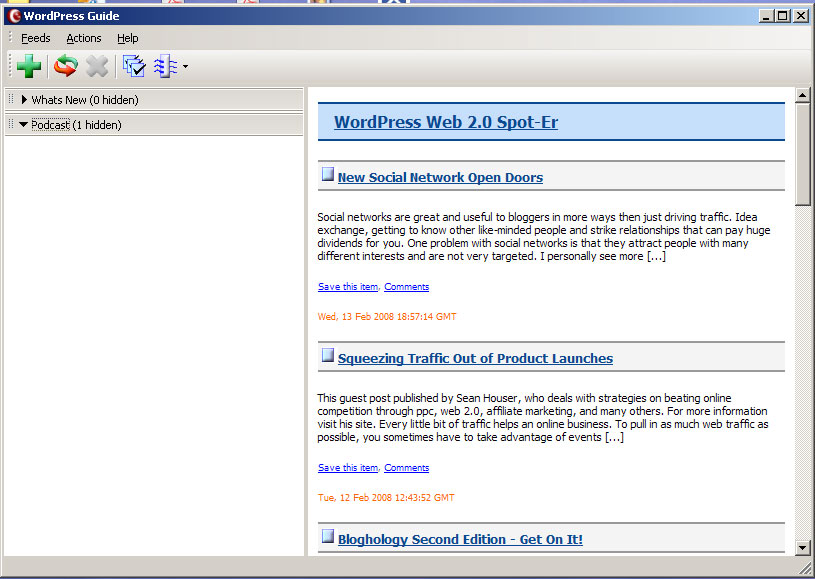Screen dimensions: 815x579
Task: Open the dropdown arrow beside options icon
Action: [186, 67]
